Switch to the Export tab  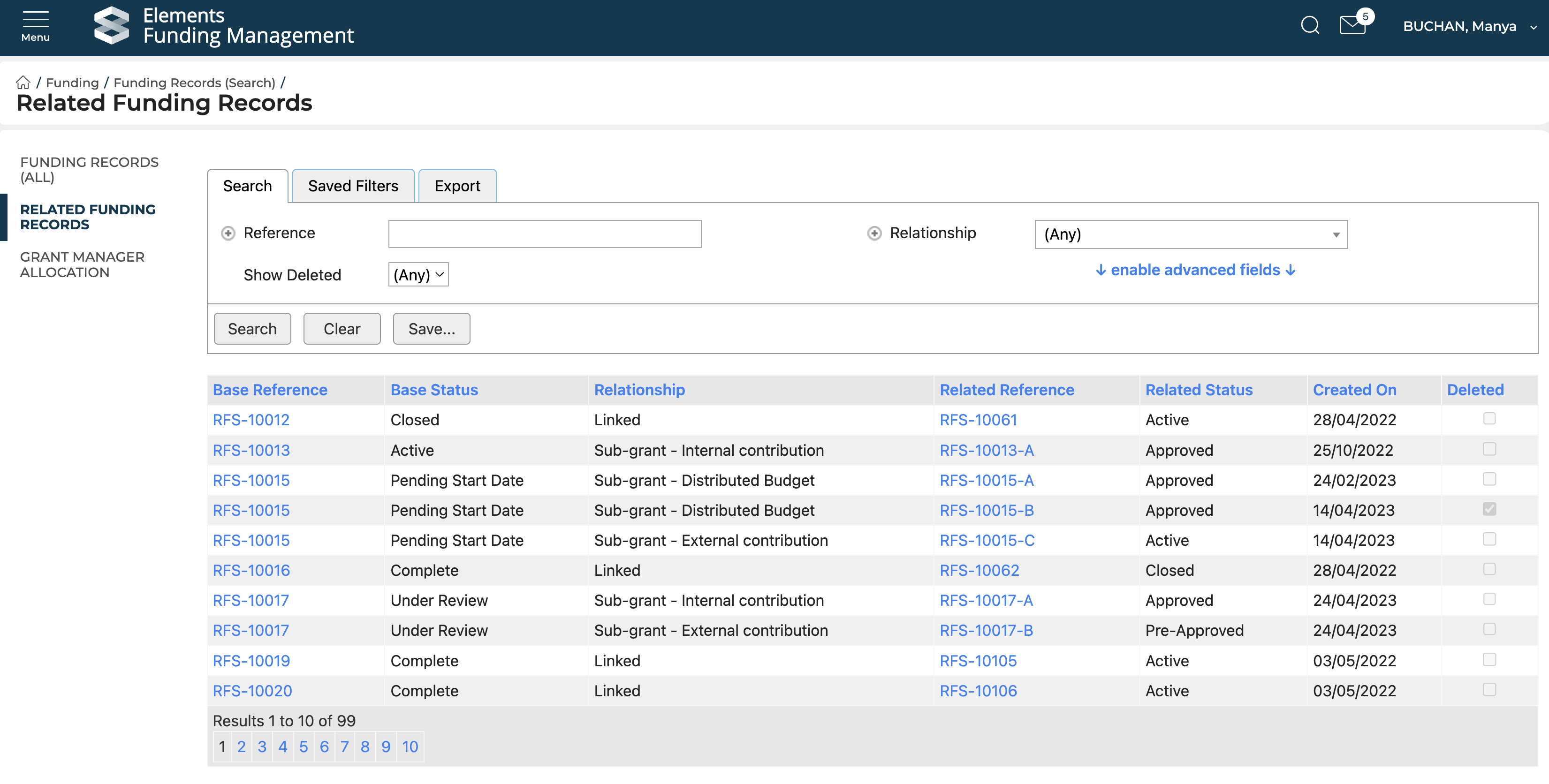click(457, 186)
